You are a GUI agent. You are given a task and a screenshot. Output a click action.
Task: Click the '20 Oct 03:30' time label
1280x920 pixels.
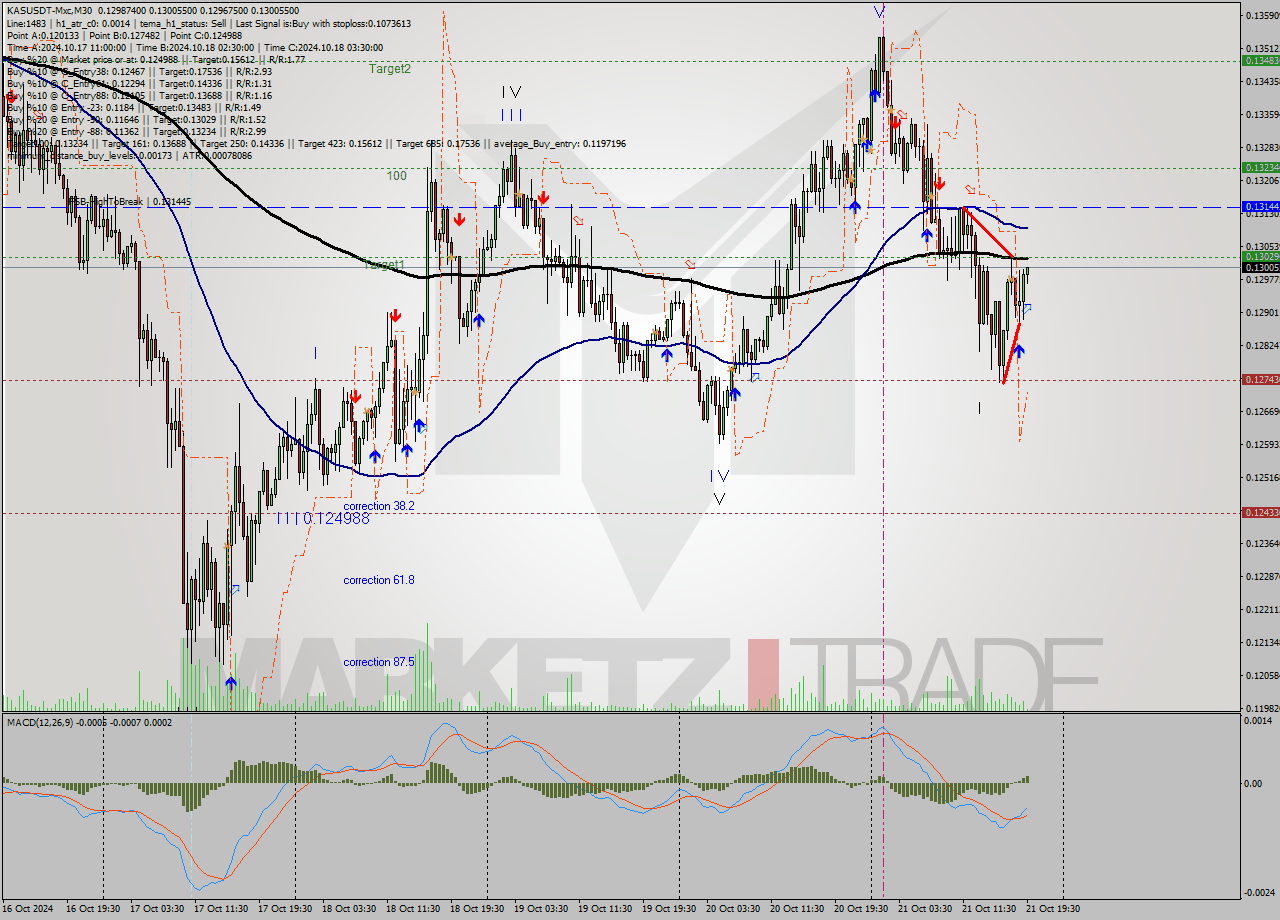click(x=733, y=909)
